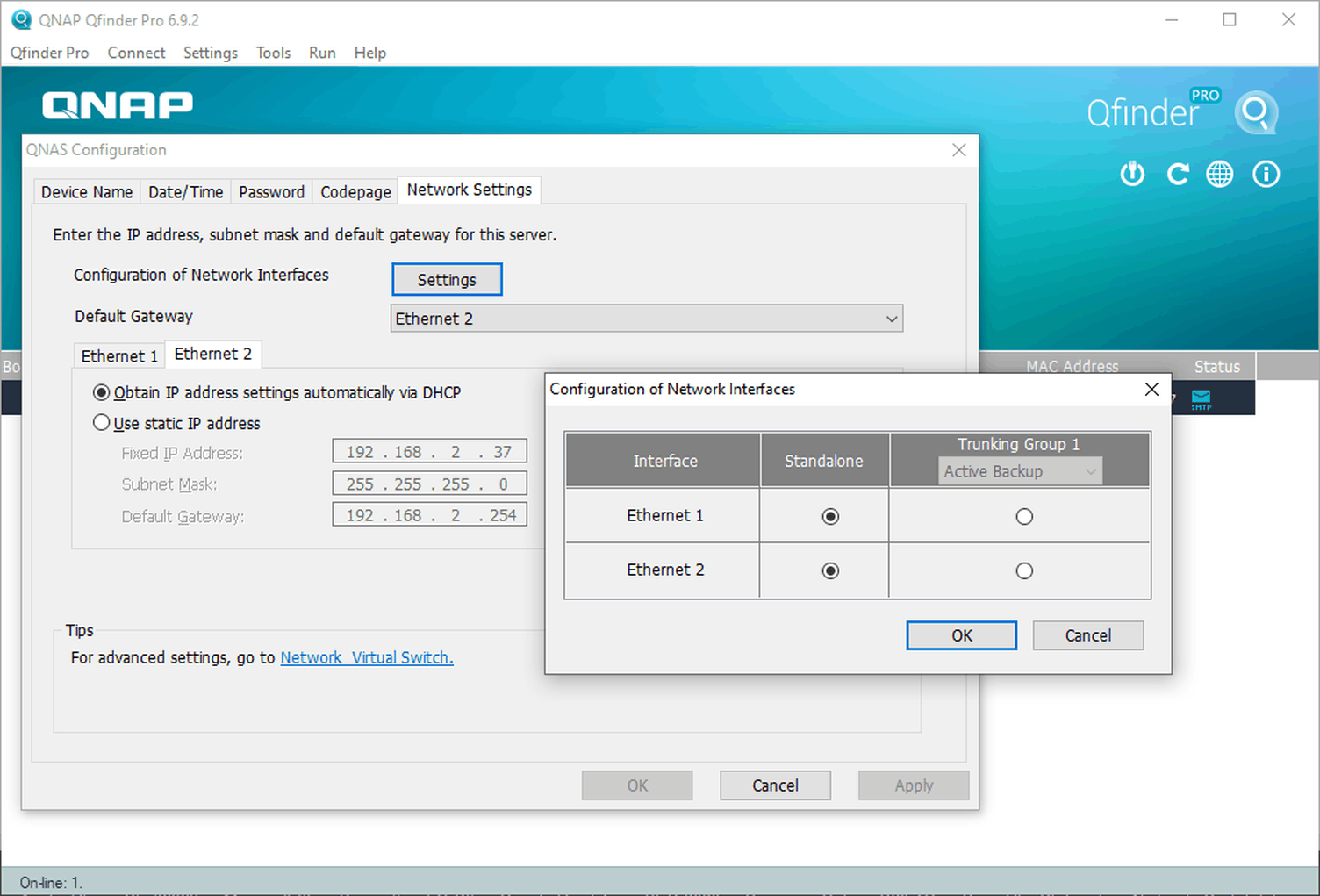Assign Ethernet 1 to Trunking Group 1
Viewport: 1320px width, 896px height.
(1024, 516)
